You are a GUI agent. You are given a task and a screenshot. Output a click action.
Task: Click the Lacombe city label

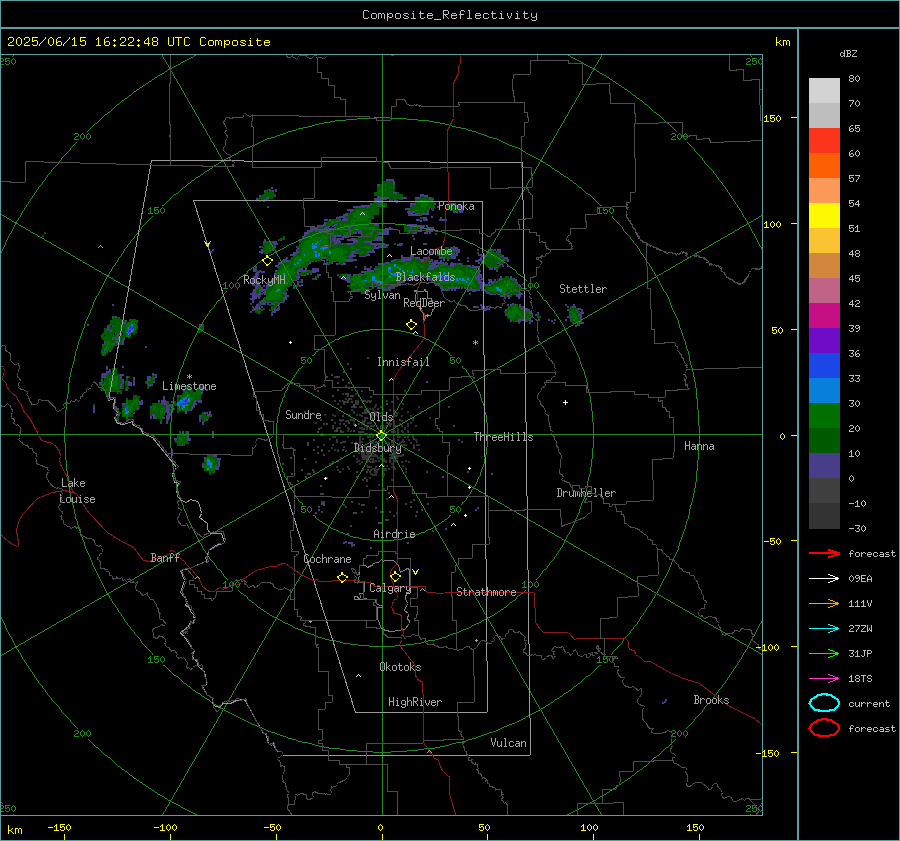[431, 251]
